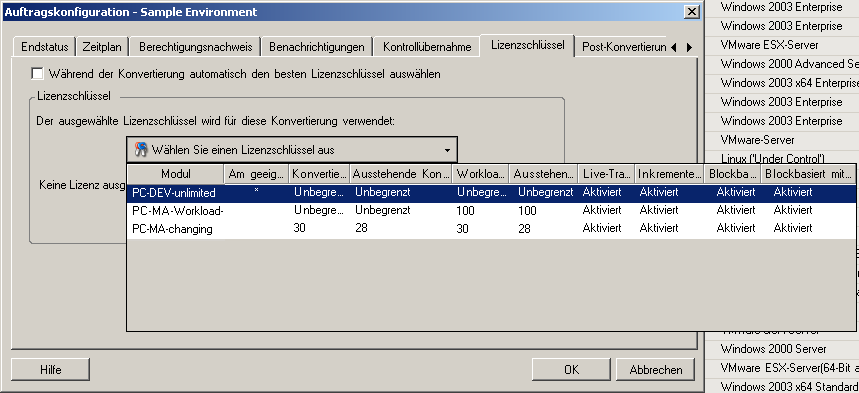This screenshot has height=393, width=859.
Task: Select the PC-MA-Workload license row
Action: (491, 210)
